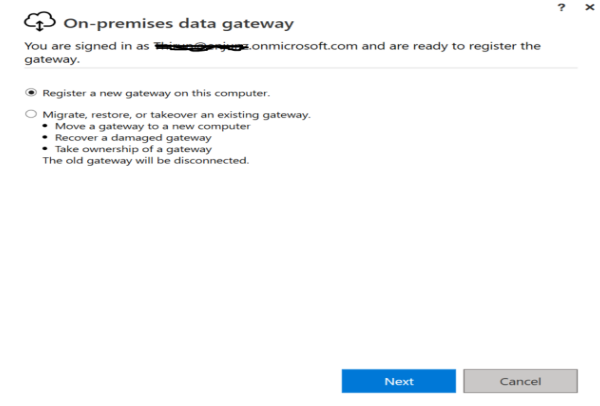Image resolution: width=600 pixels, height=406 pixels.
Task: Open help via the question mark icon
Action: click(x=561, y=7)
